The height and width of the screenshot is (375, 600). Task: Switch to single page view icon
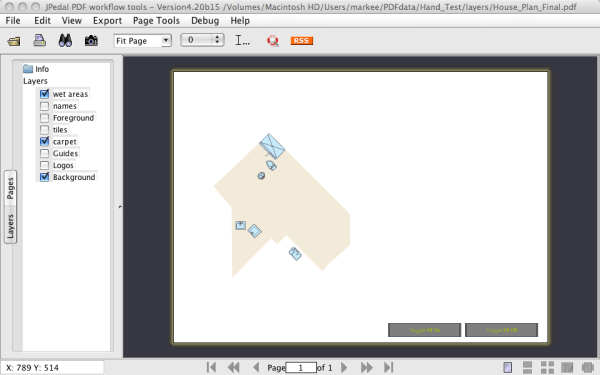pos(507,367)
